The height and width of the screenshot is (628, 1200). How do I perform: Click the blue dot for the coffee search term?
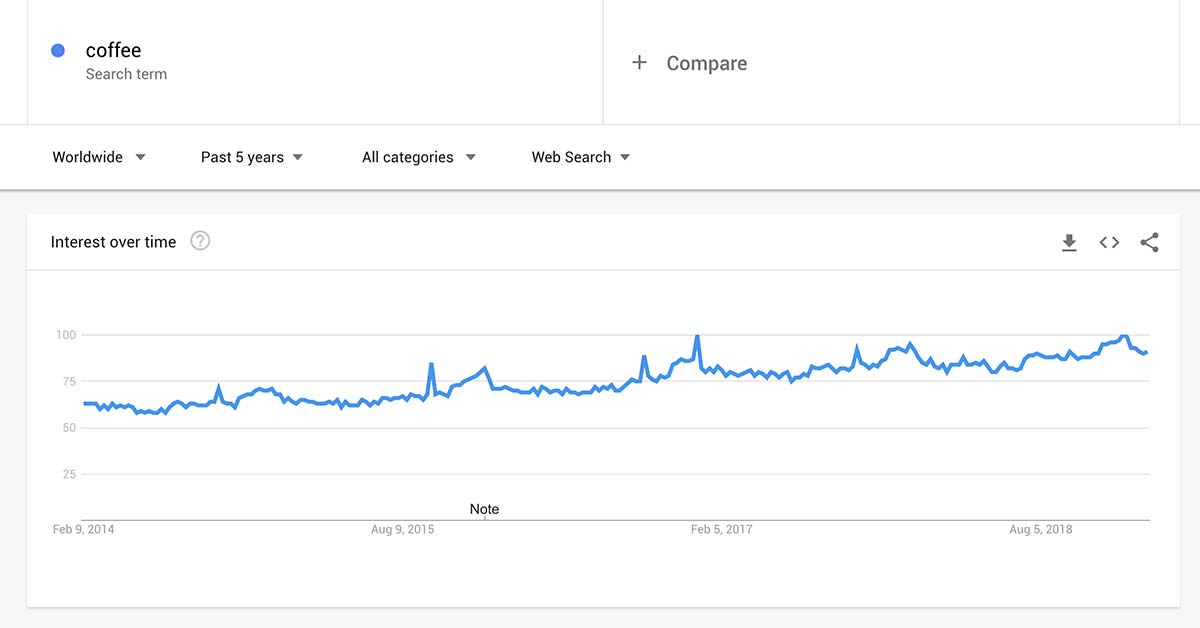[x=57, y=49]
